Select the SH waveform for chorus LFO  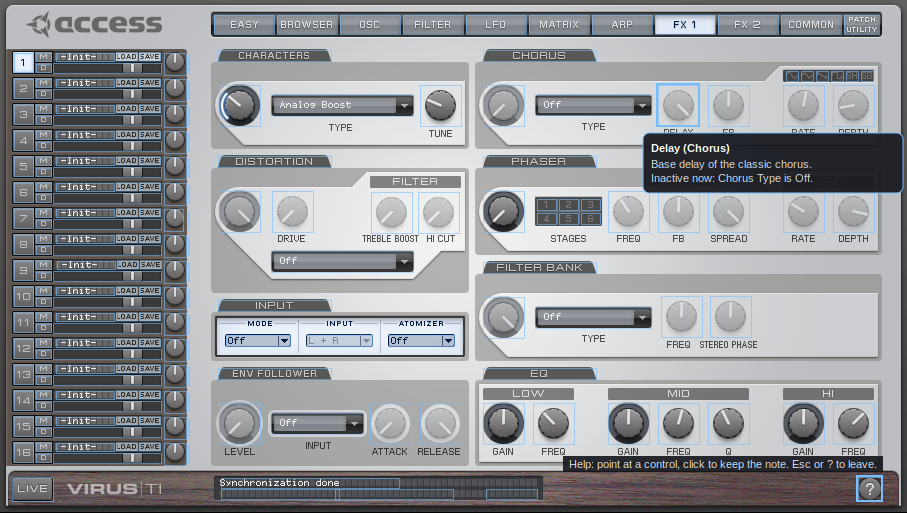(851, 76)
